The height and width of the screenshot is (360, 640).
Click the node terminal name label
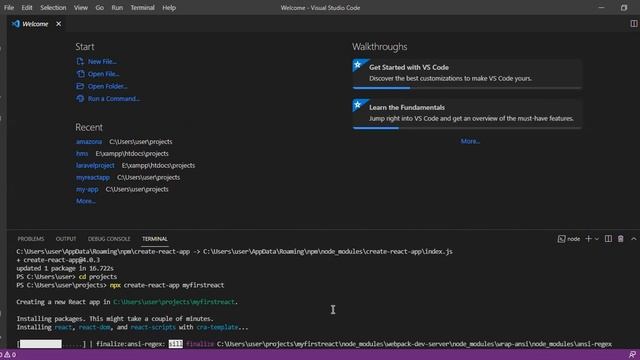click(x=573, y=239)
